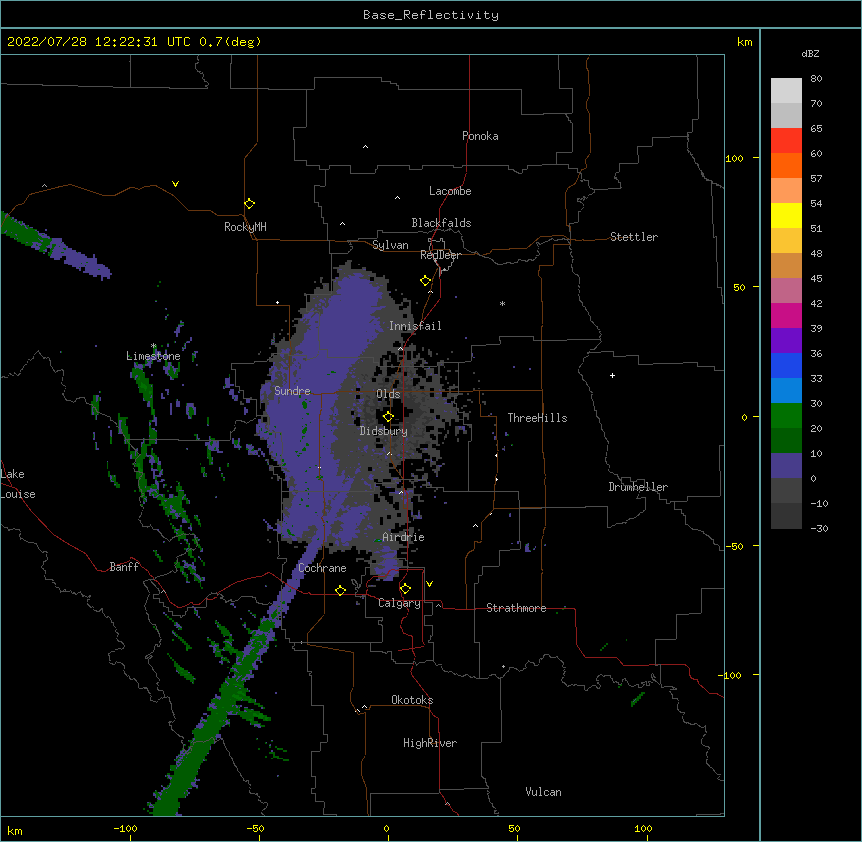The width and height of the screenshot is (862, 842).
Task: Click the Strathmore label
Action: pyautogui.click(x=516, y=608)
